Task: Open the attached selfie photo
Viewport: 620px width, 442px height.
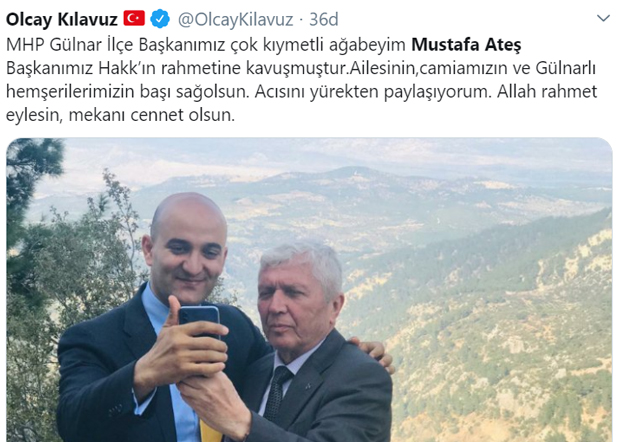Action: coord(309,289)
